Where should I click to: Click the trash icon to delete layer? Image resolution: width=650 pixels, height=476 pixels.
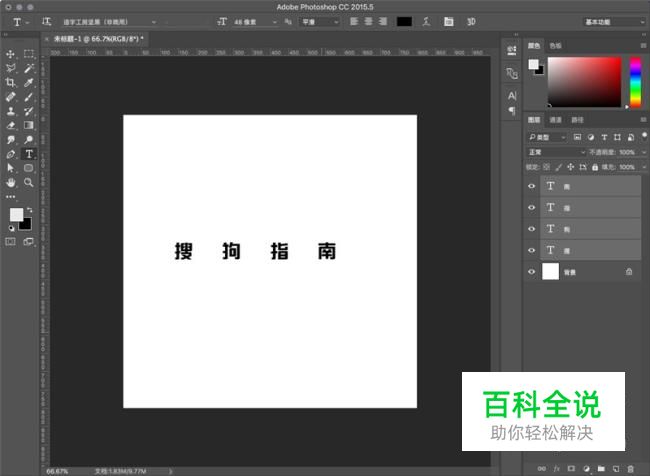[632, 467]
